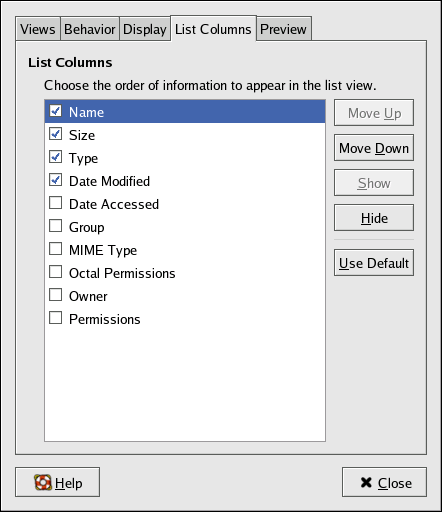
Task: Click the Hide button
Action: 374,218
